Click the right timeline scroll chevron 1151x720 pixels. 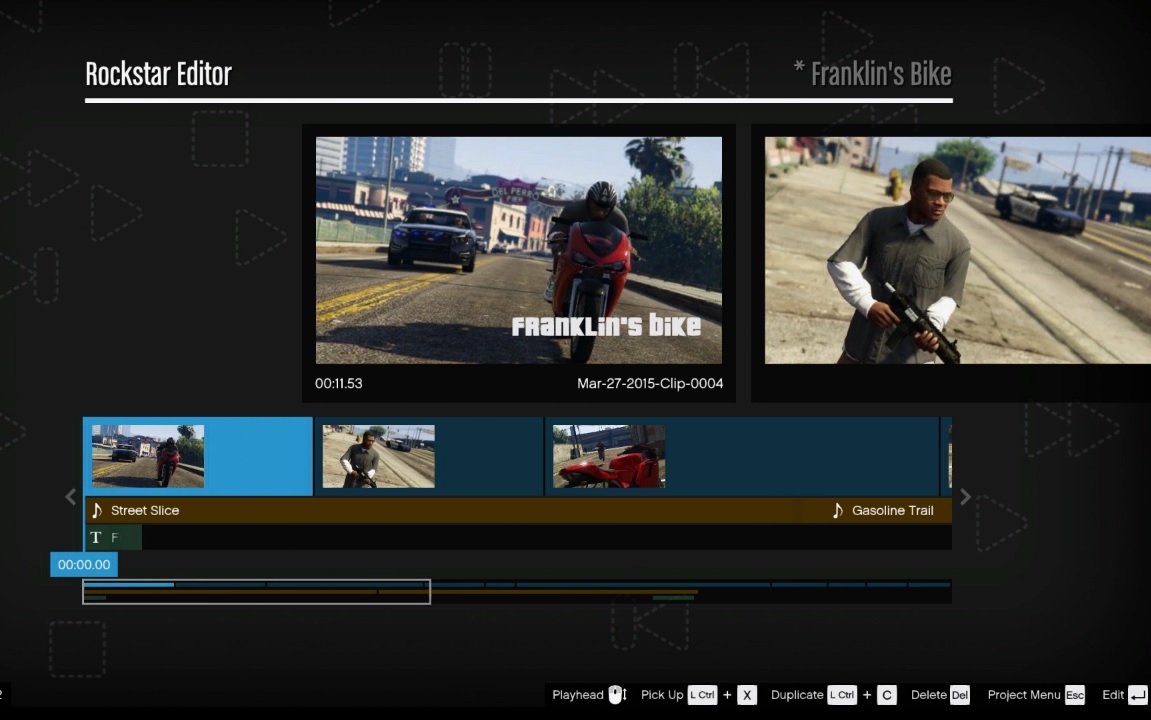tap(964, 496)
